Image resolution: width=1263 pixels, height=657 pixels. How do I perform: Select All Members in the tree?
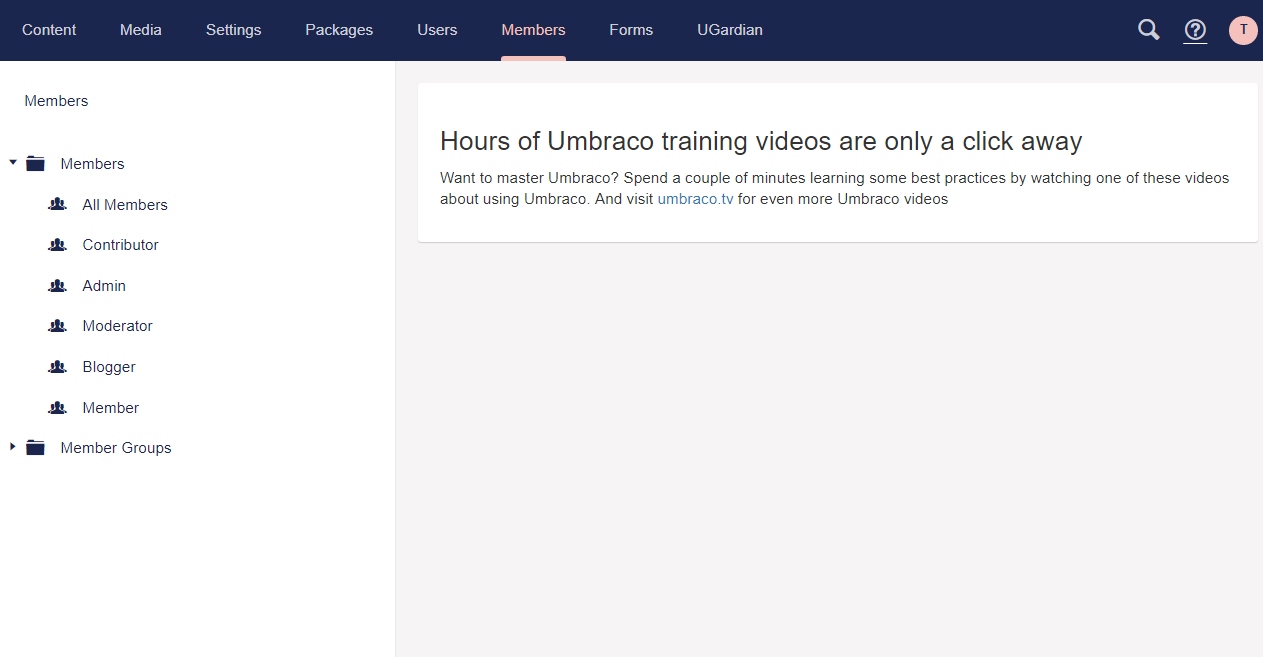(x=125, y=205)
